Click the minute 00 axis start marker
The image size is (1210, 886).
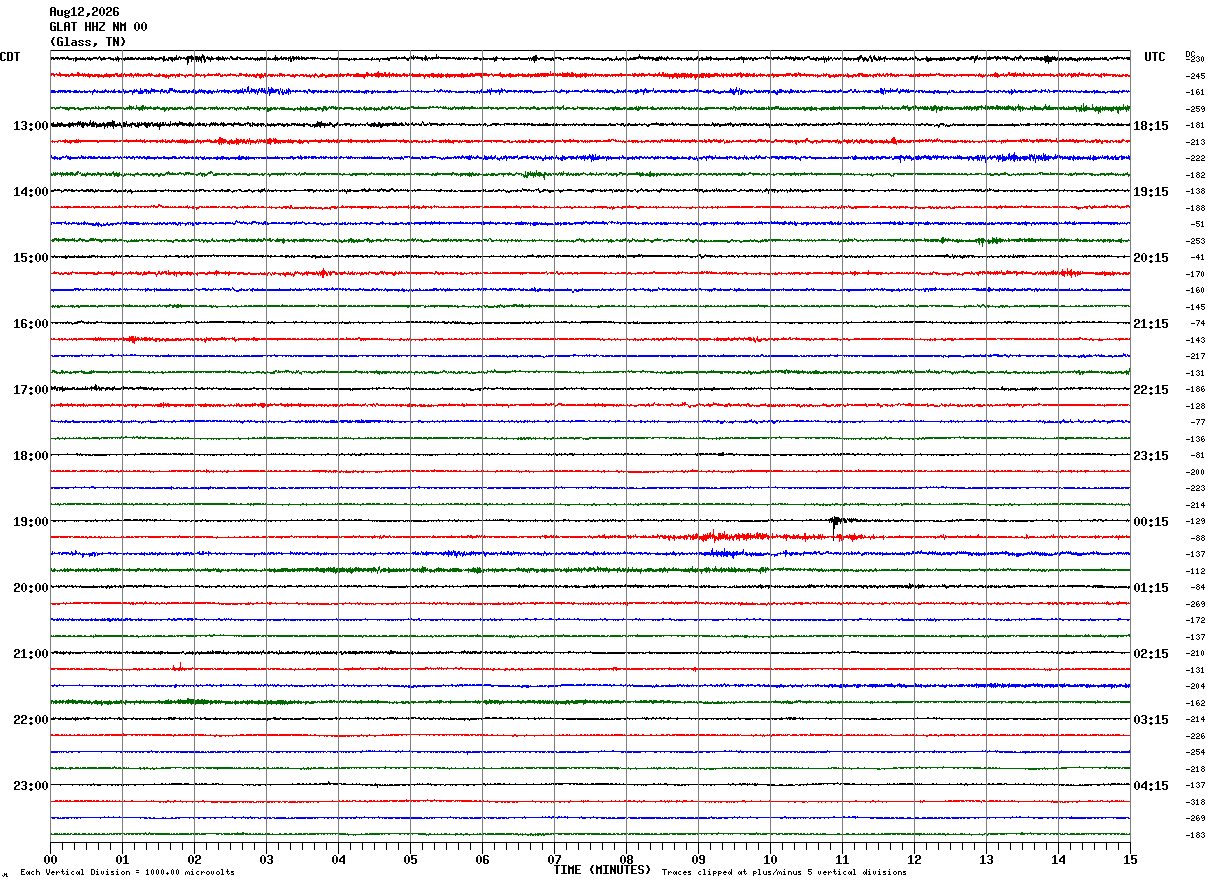[x=51, y=859]
